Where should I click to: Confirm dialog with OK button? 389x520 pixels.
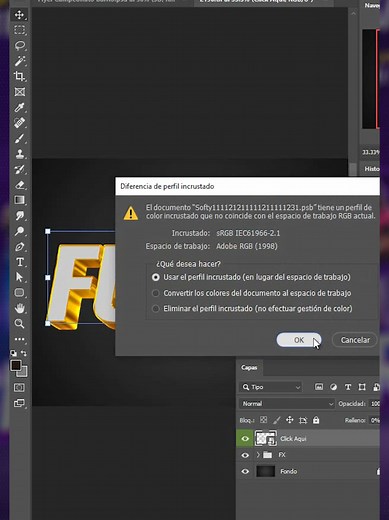299,340
